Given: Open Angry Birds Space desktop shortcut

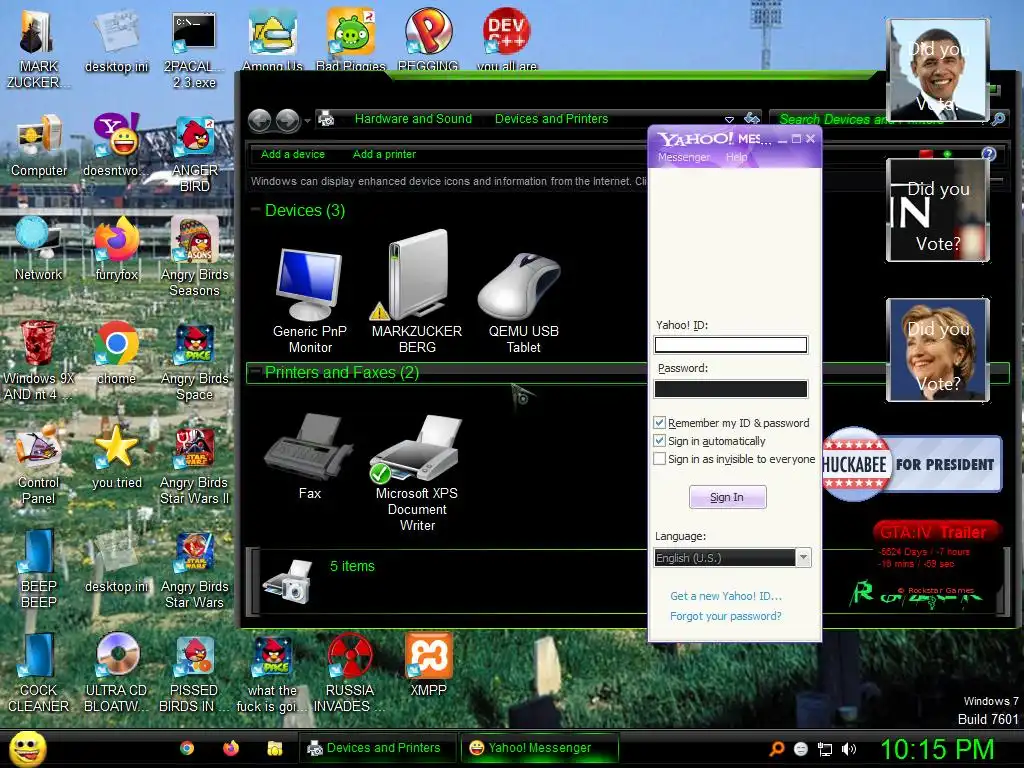Looking at the screenshot, I should click(x=195, y=362).
